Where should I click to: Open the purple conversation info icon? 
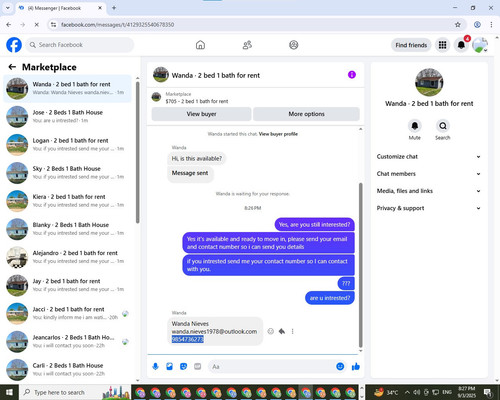click(x=352, y=75)
